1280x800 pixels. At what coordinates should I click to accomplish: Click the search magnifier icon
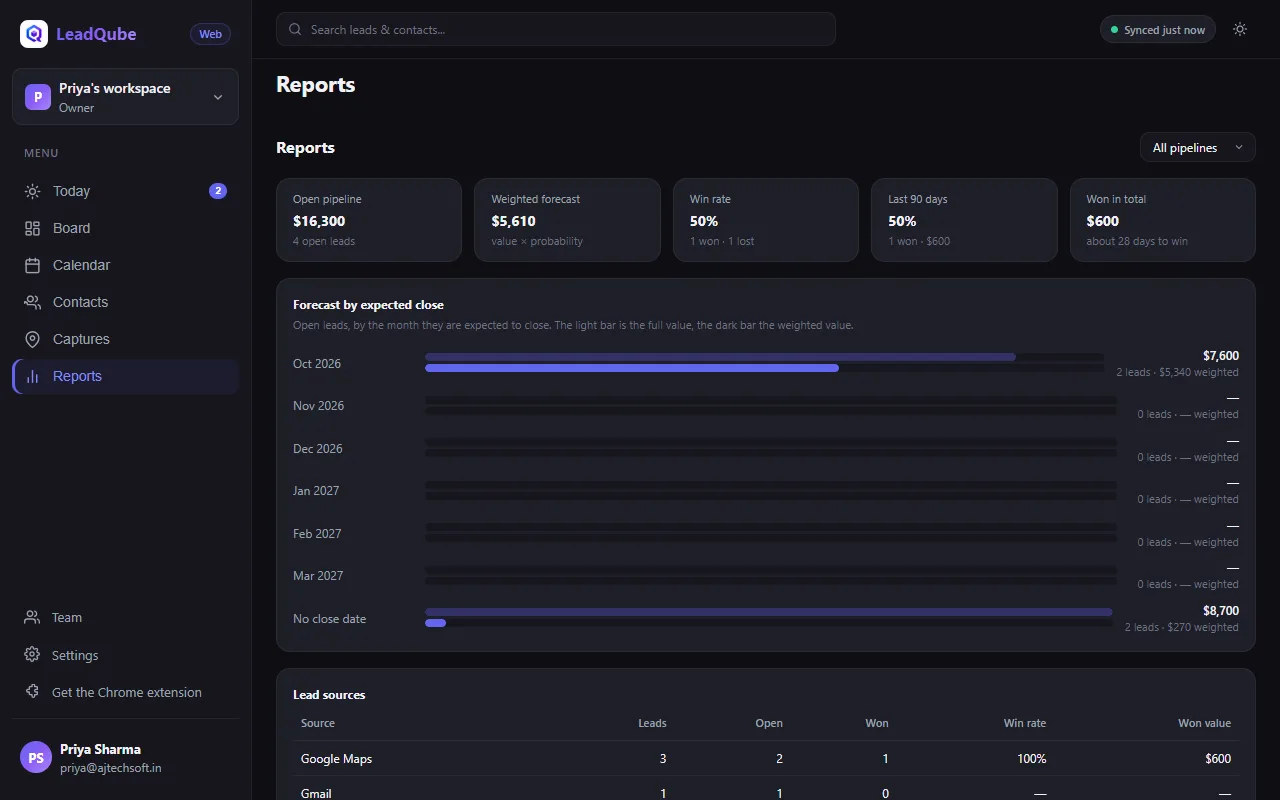[x=295, y=29]
